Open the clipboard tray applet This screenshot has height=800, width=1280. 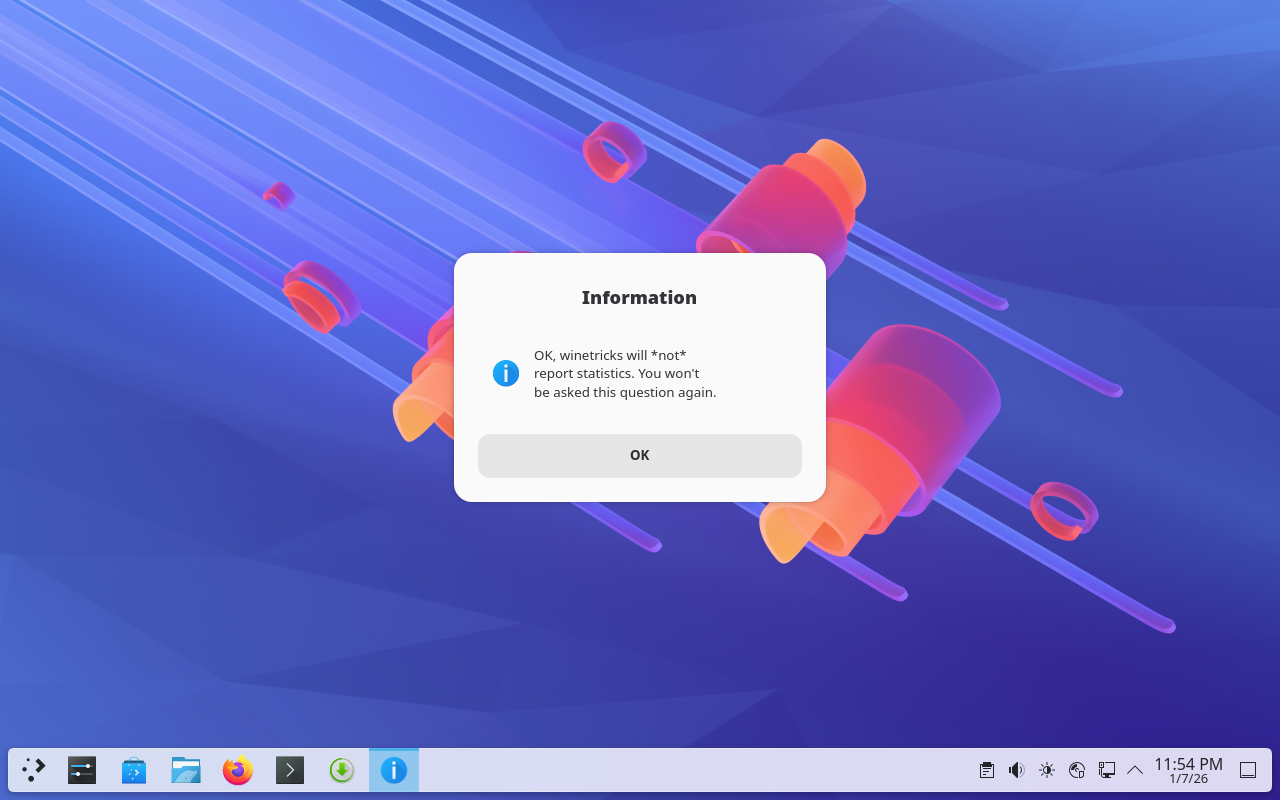[987, 770]
